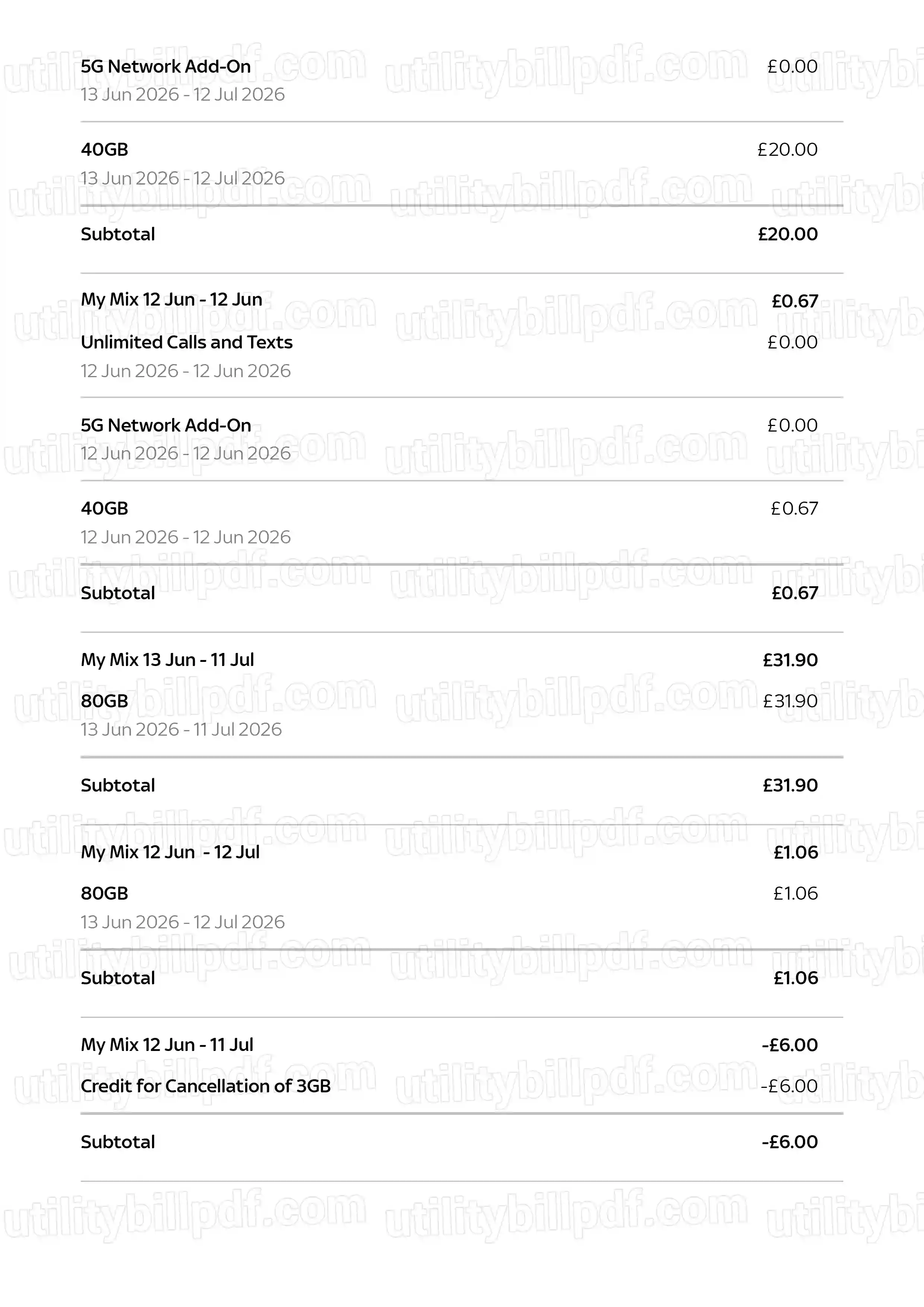The width and height of the screenshot is (924, 1307).
Task: Click the 5G Network Add-On heading at top
Action: coord(165,66)
